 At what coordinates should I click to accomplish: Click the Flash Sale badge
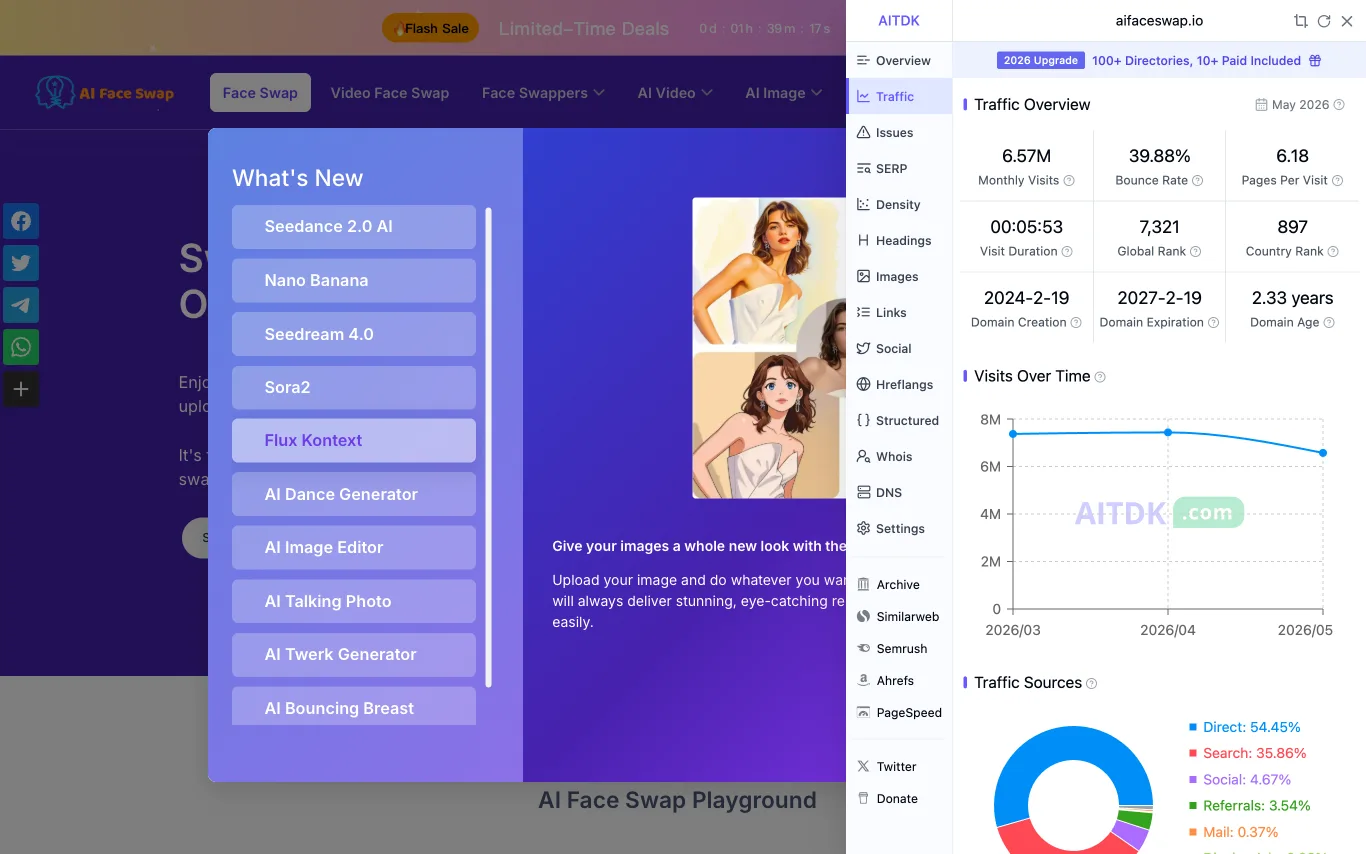pyautogui.click(x=431, y=28)
